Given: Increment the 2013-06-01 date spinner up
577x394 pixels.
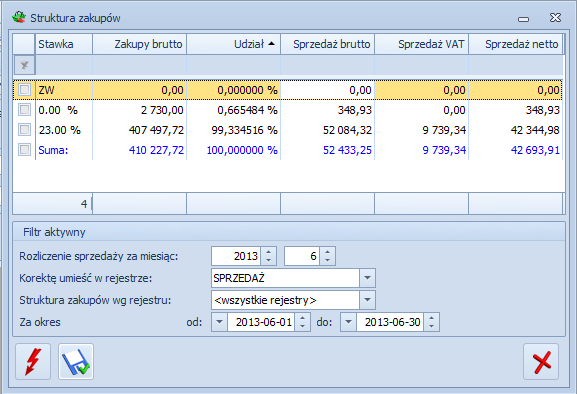Looking at the screenshot, I should click(302, 318).
